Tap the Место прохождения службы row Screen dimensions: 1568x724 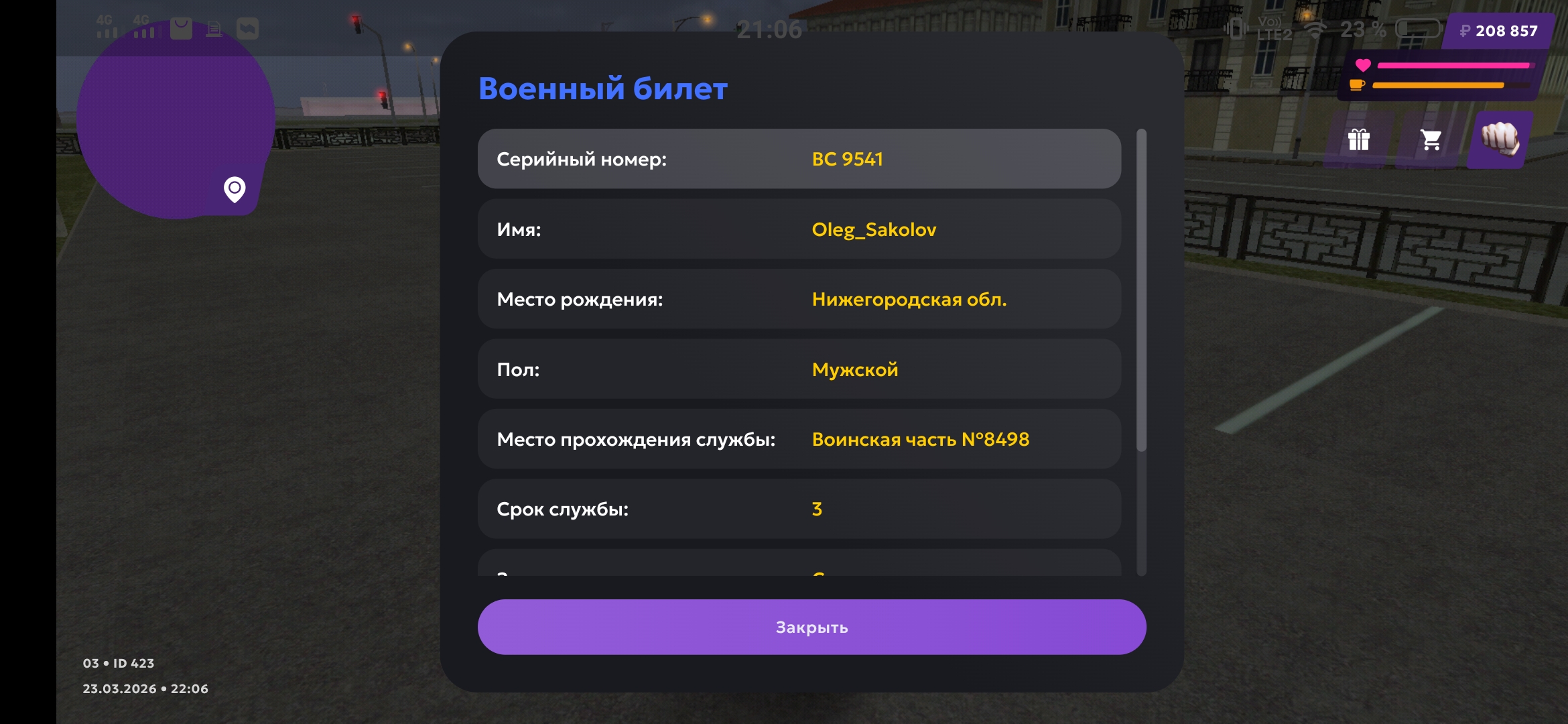pyautogui.click(x=799, y=439)
